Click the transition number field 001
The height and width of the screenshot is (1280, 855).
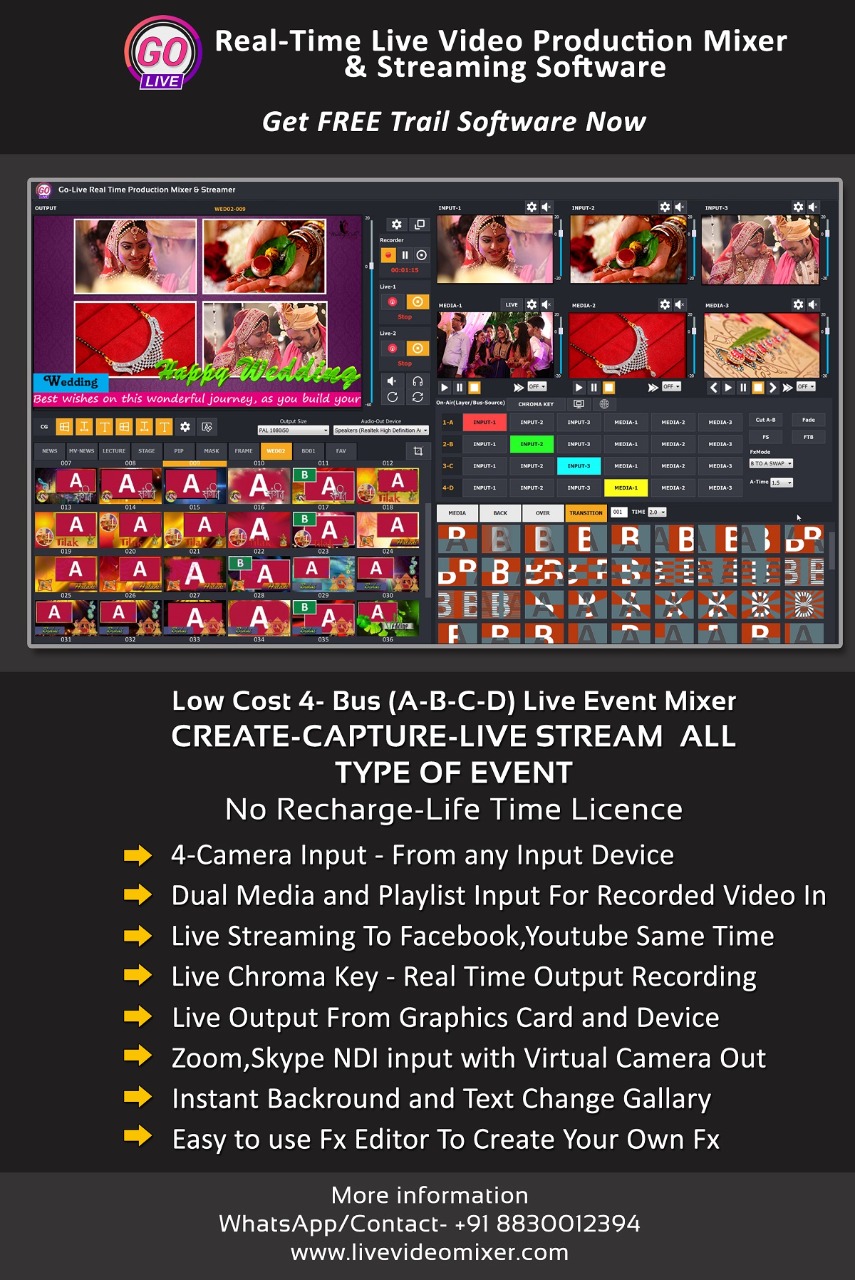(x=618, y=512)
